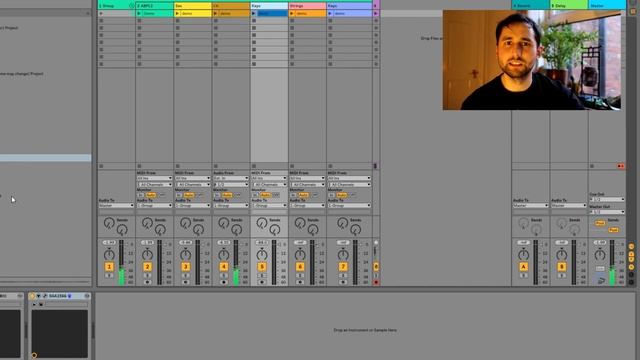
Task: Arm track 7 for recording
Action: [x=343, y=282]
